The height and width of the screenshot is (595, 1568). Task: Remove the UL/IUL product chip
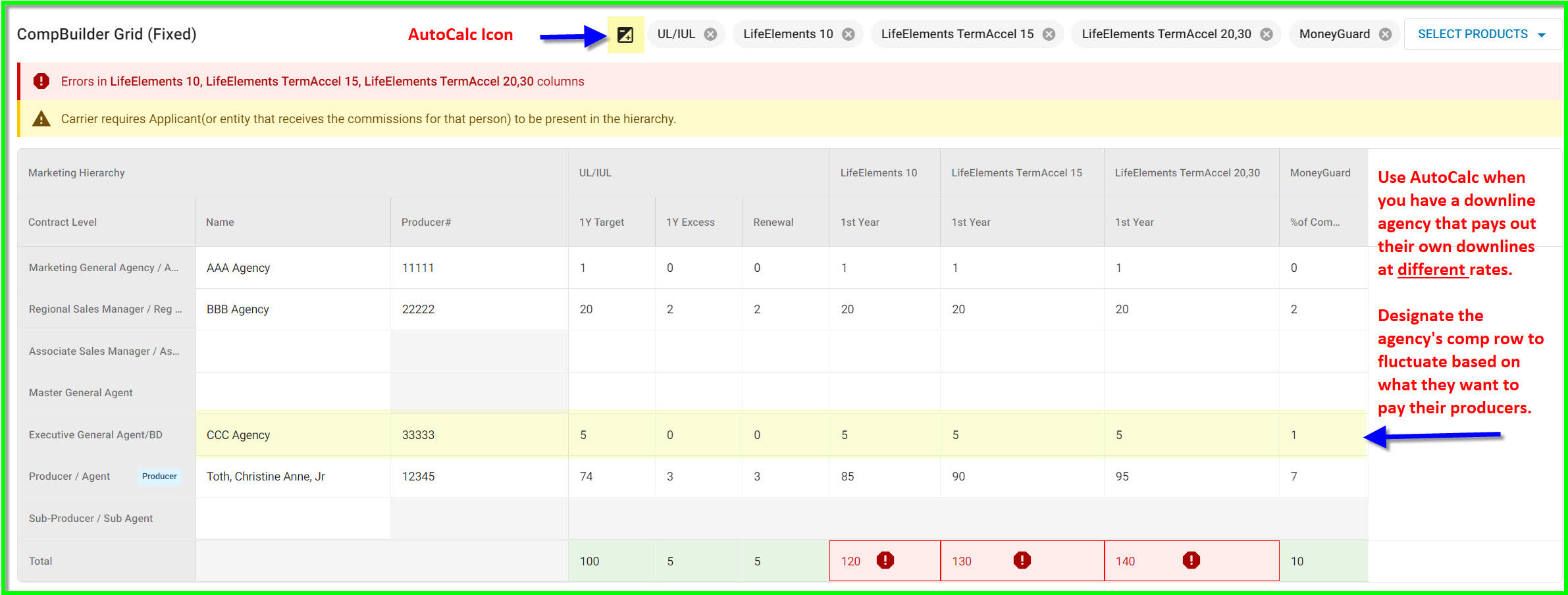[710, 34]
